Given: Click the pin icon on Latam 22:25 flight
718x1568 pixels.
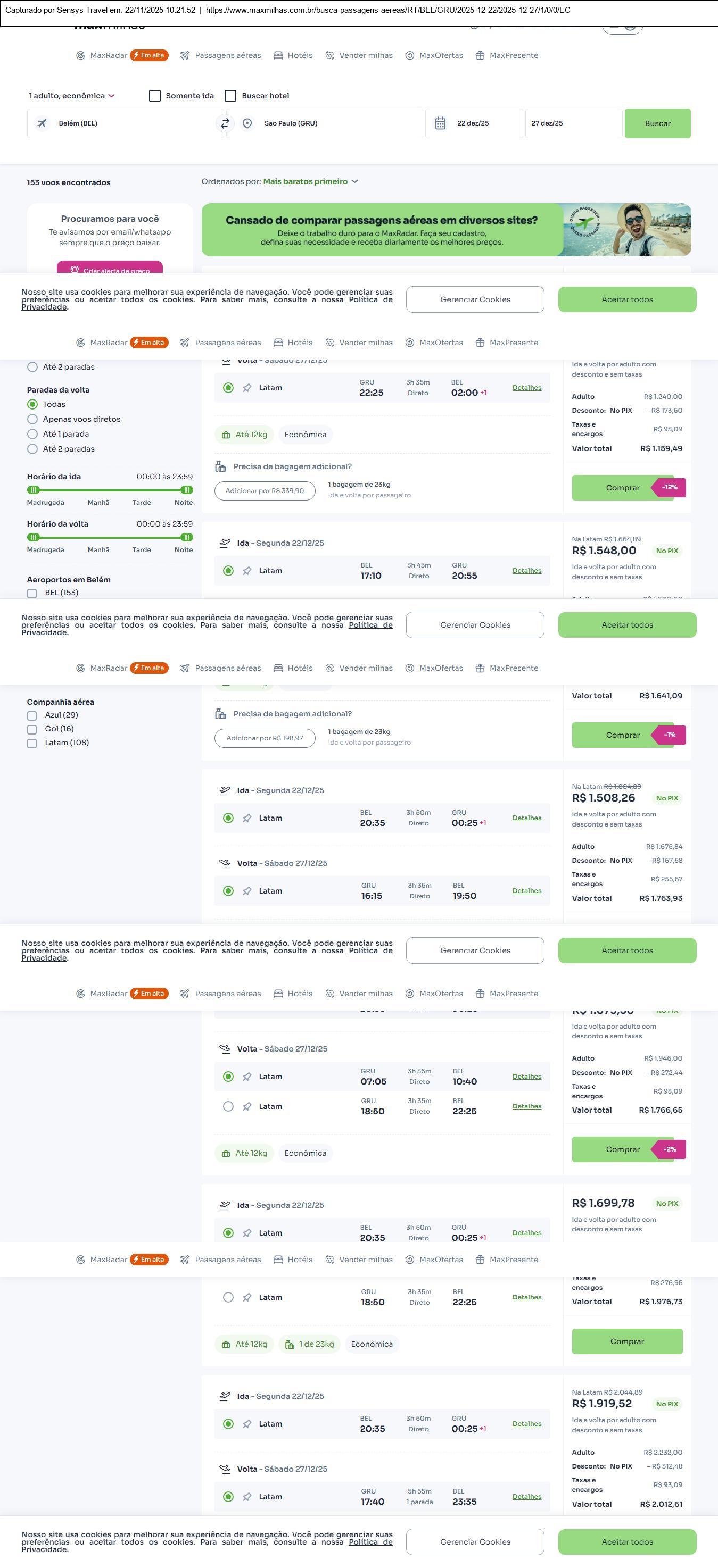Looking at the screenshot, I should (247, 388).
